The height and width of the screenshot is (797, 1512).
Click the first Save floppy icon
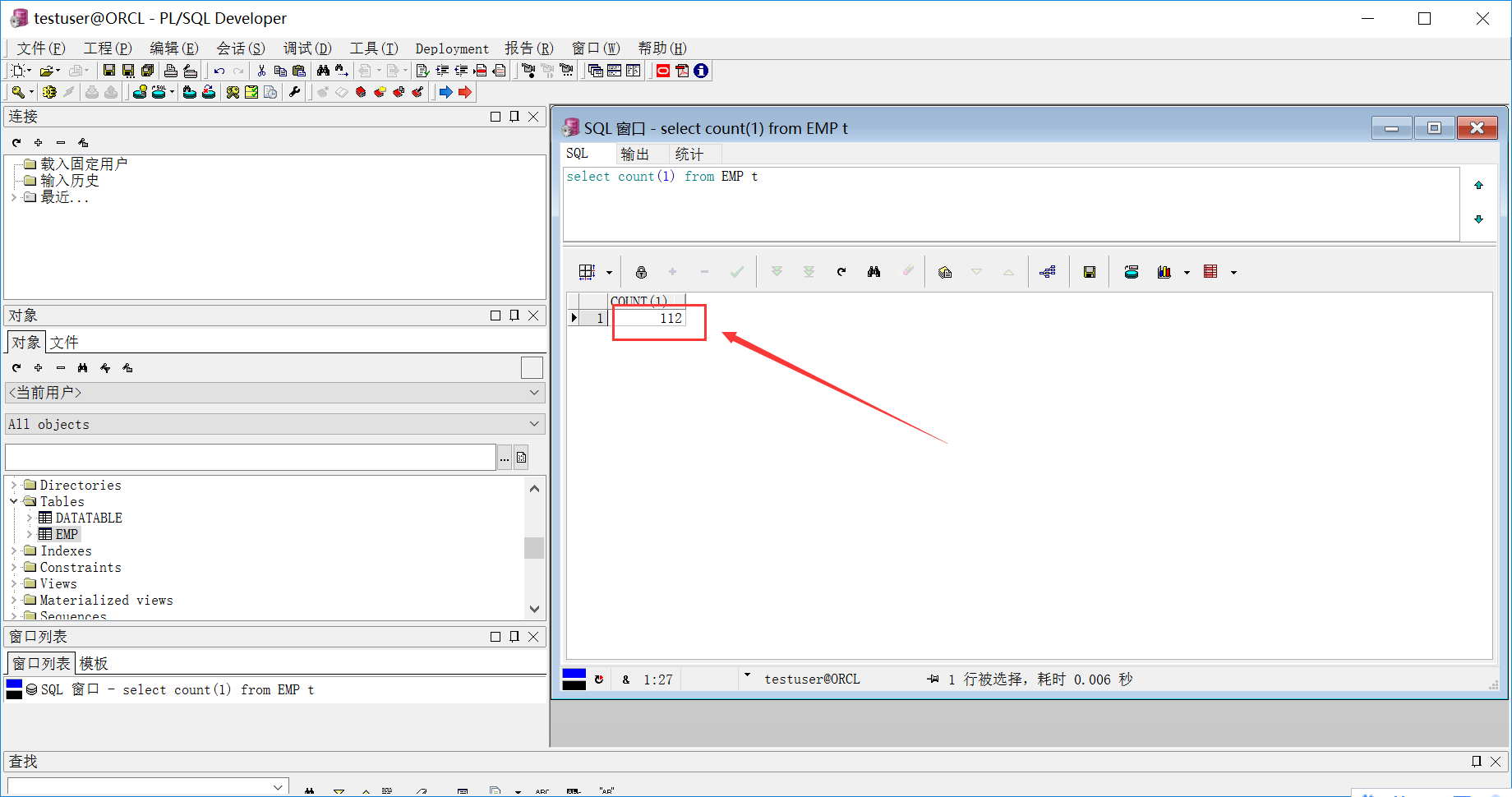coord(109,71)
